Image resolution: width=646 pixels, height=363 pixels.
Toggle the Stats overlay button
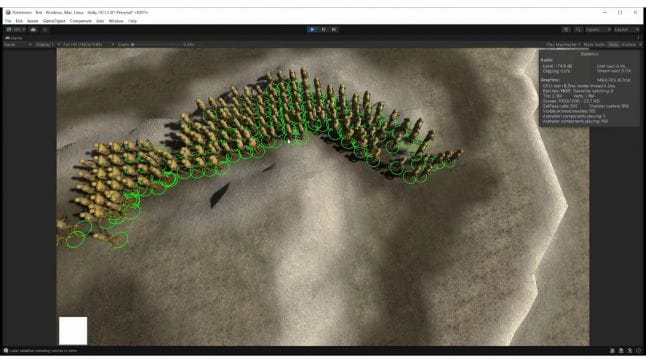[x=613, y=44]
